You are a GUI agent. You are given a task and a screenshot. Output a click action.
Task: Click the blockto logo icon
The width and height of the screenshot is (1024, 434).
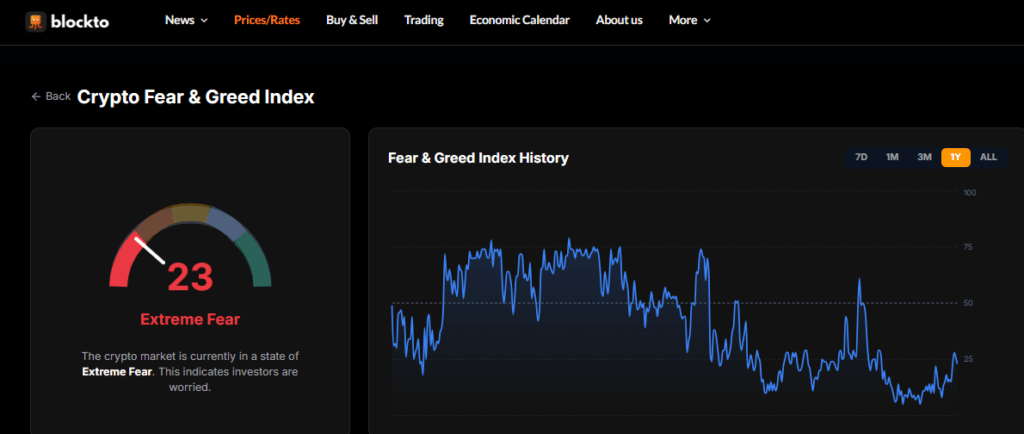click(x=36, y=21)
